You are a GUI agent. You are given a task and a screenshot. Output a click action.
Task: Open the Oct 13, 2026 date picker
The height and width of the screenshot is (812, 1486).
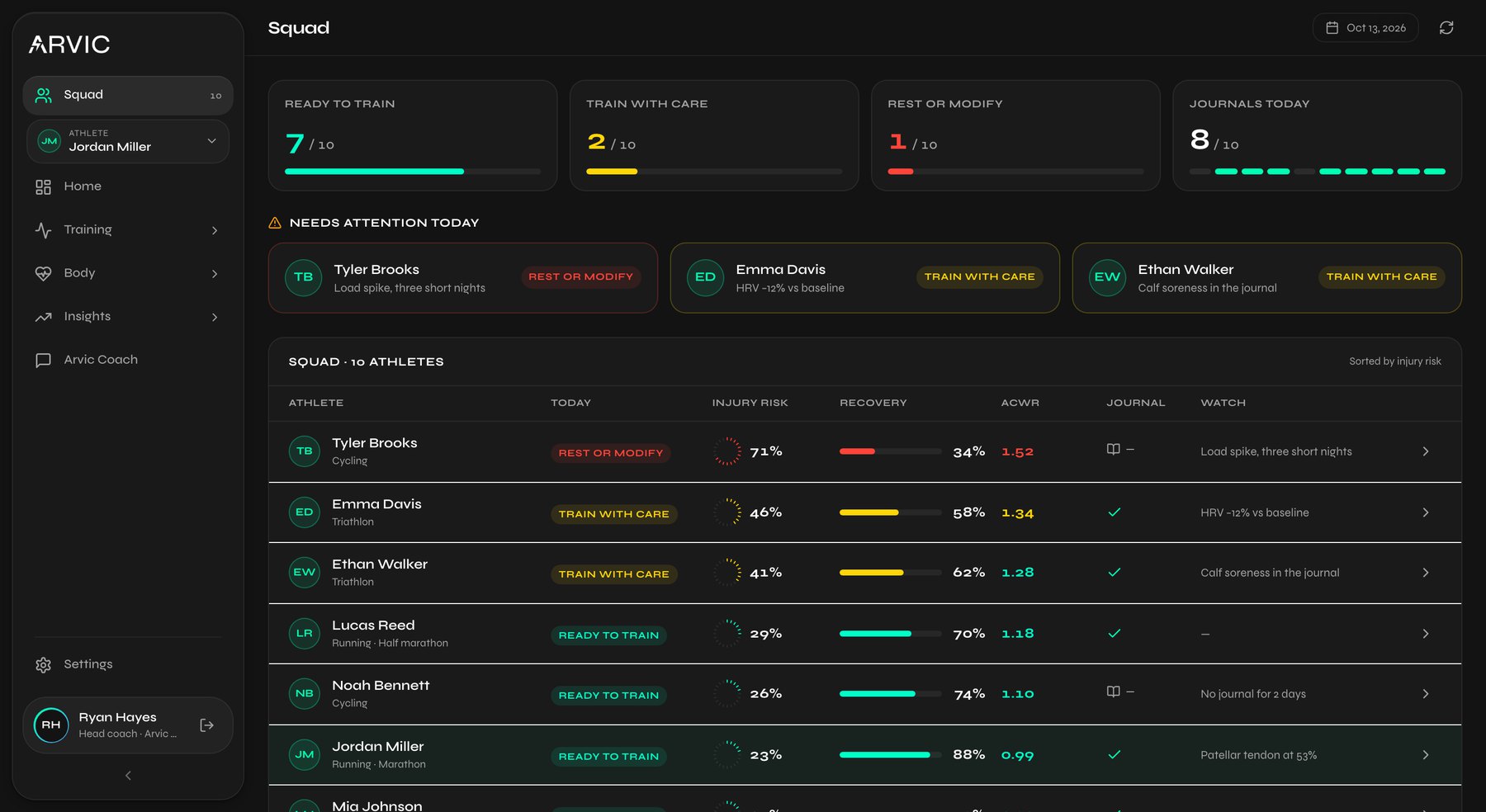[1365, 28]
